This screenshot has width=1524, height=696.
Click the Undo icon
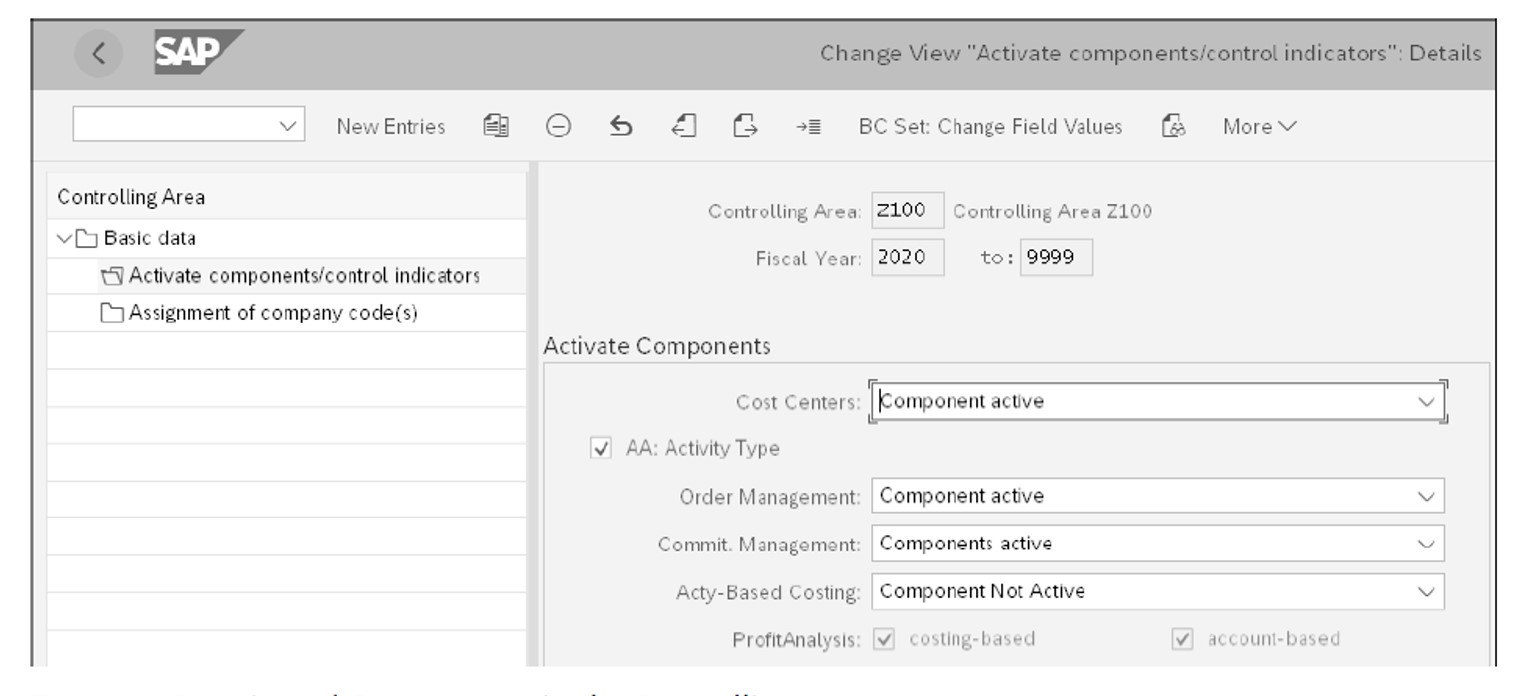pos(620,126)
